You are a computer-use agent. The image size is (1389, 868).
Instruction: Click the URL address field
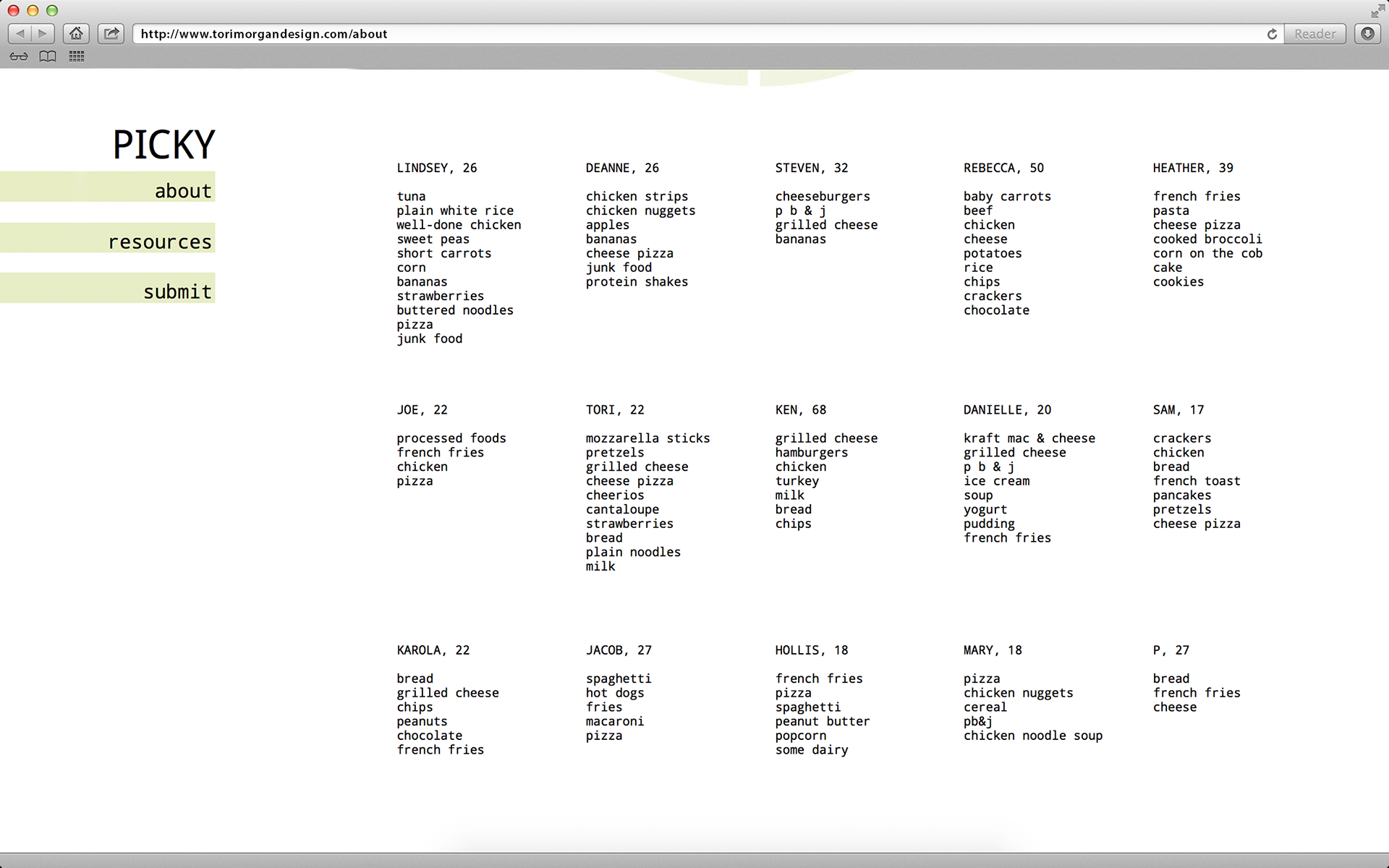point(694,34)
